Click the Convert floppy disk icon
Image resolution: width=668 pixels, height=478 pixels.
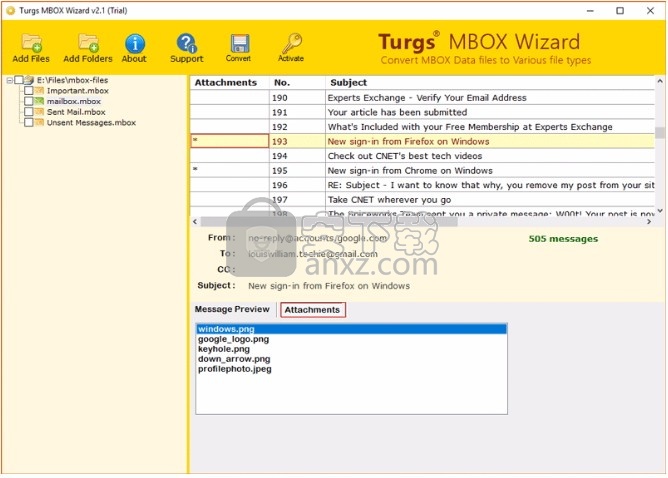(x=240, y=43)
